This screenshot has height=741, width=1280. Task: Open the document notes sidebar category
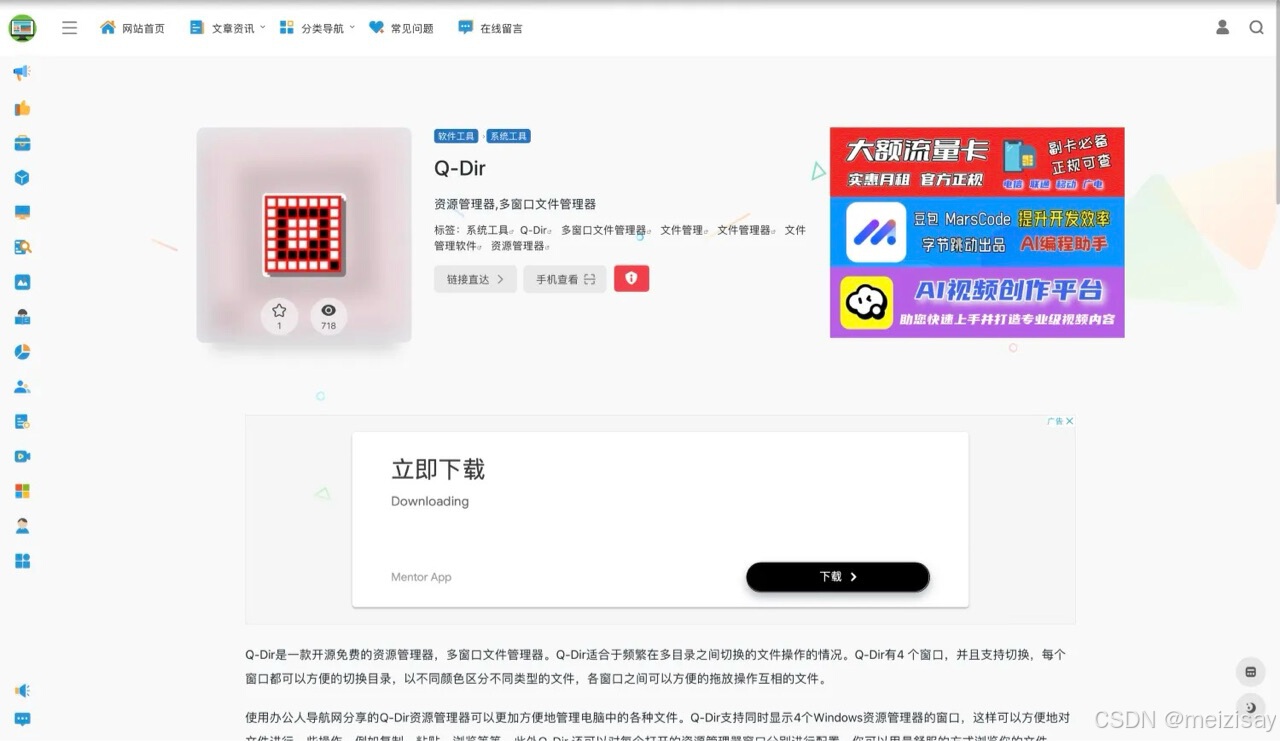click(22, 422)
